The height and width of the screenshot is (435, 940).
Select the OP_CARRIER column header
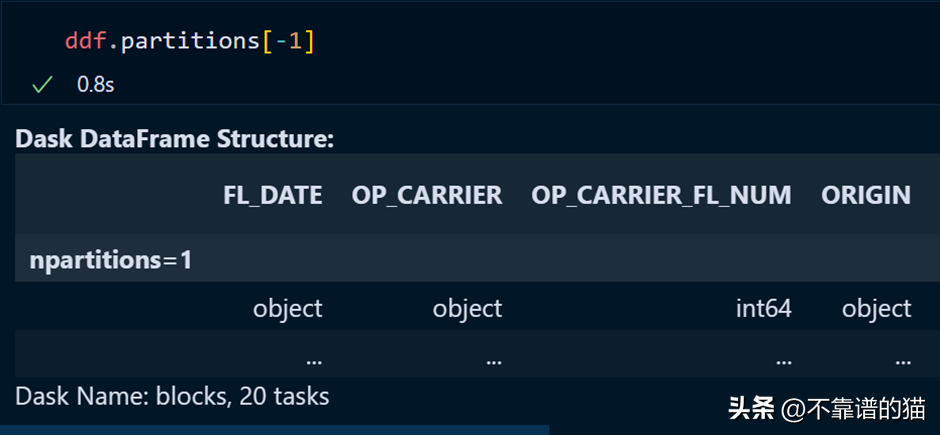click(x=426, y=195)
